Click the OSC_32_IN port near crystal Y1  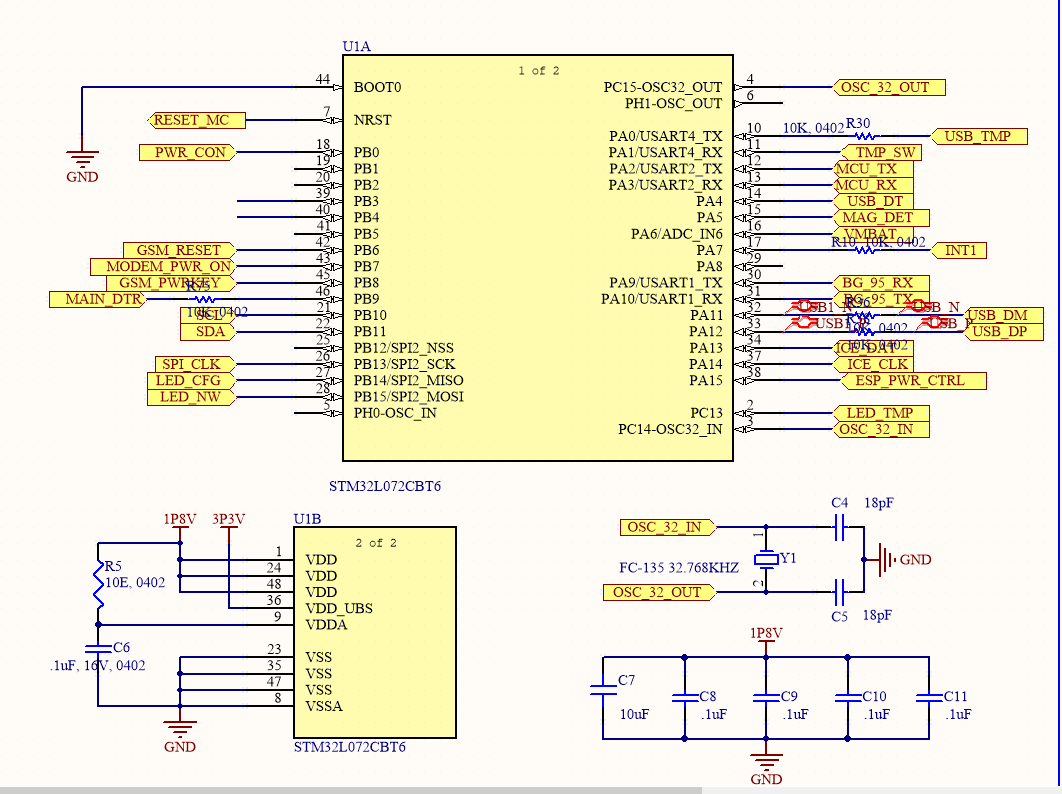pyautogui.click(x=664, y=527)
